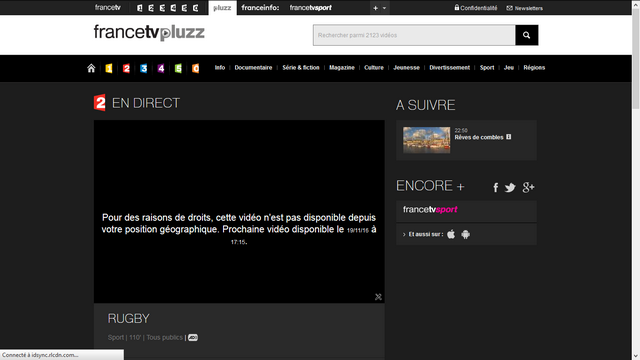Click the Rêves de combles thumbnail
This screenshot has width=640, height=360.
click(427, 140)
